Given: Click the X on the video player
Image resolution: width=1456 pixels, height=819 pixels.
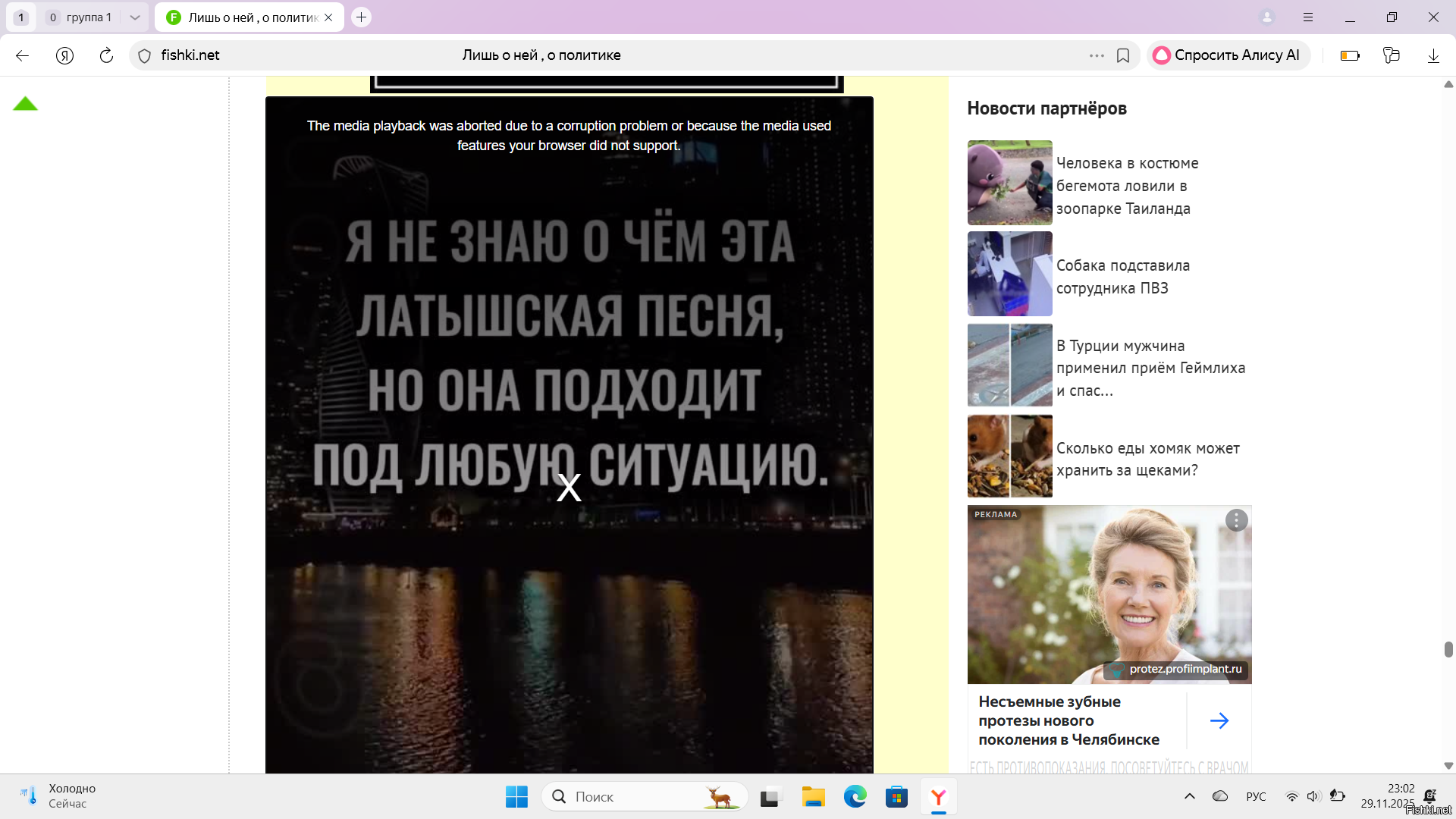Looking at the screenshot, I should point(569,488).
